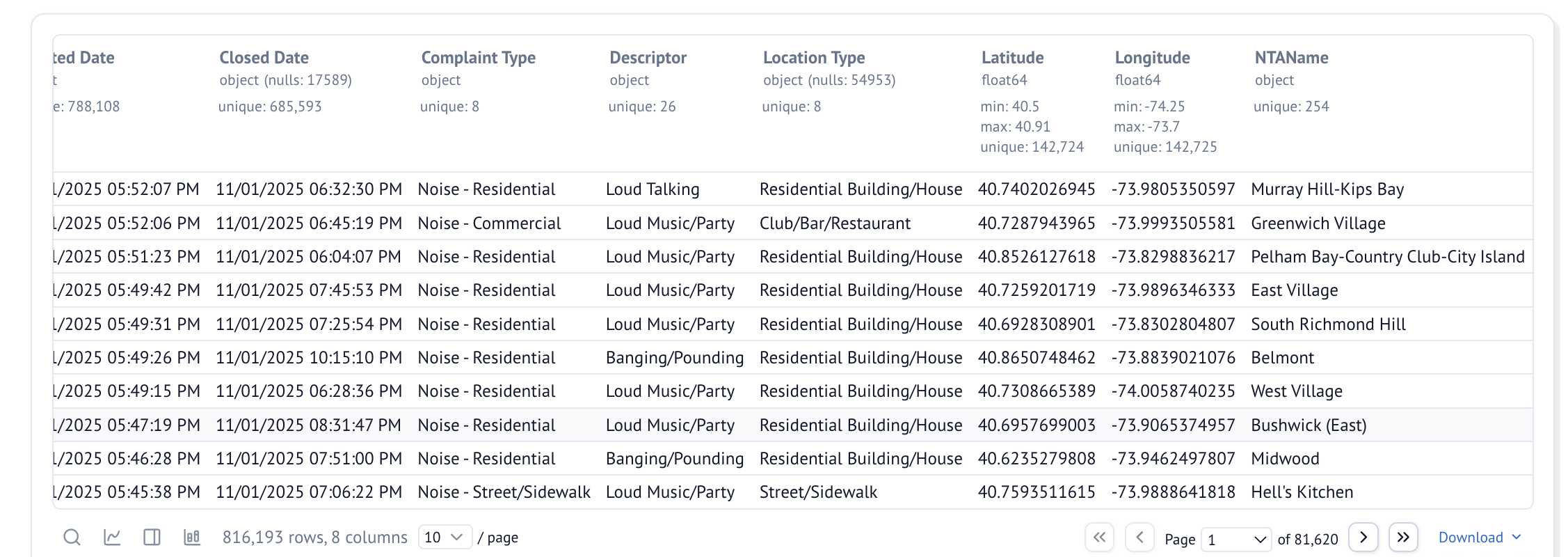The width and height of the screenshot is (1568, 557).
Task: Click the Closed Date column header
Action: [x=264, y=58]
